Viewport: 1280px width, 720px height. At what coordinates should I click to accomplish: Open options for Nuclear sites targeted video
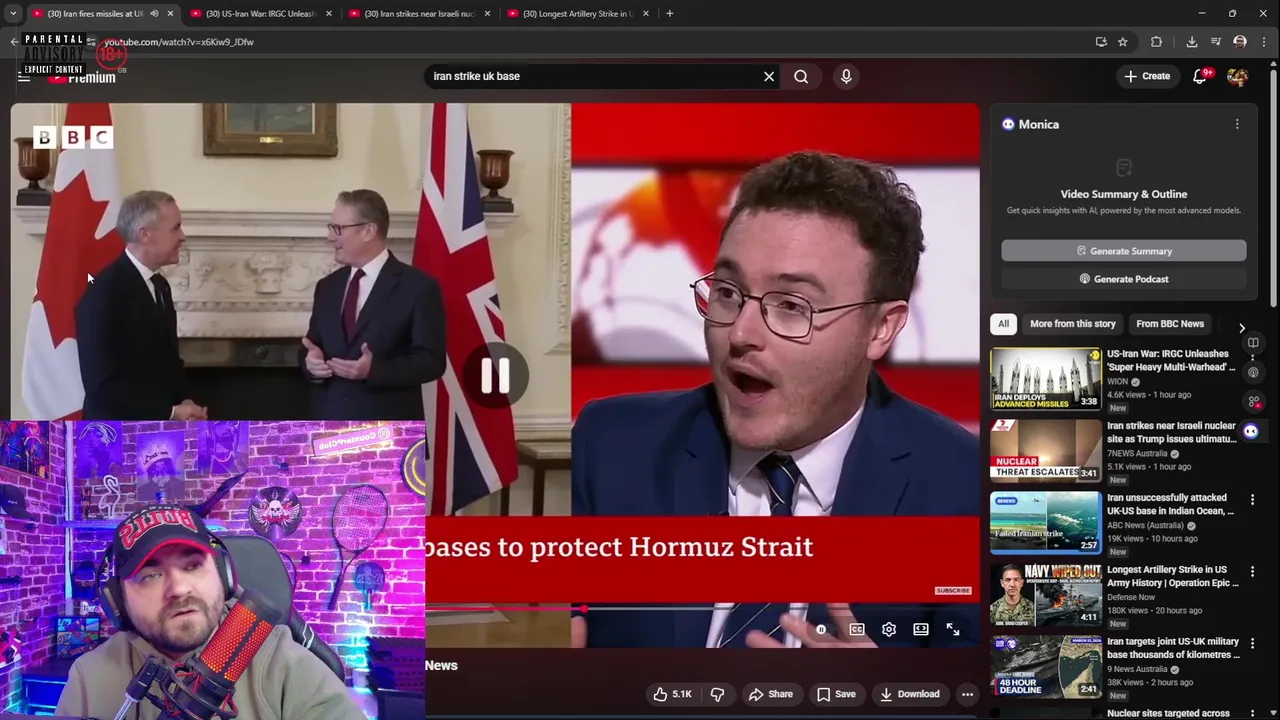point(1252,714)
